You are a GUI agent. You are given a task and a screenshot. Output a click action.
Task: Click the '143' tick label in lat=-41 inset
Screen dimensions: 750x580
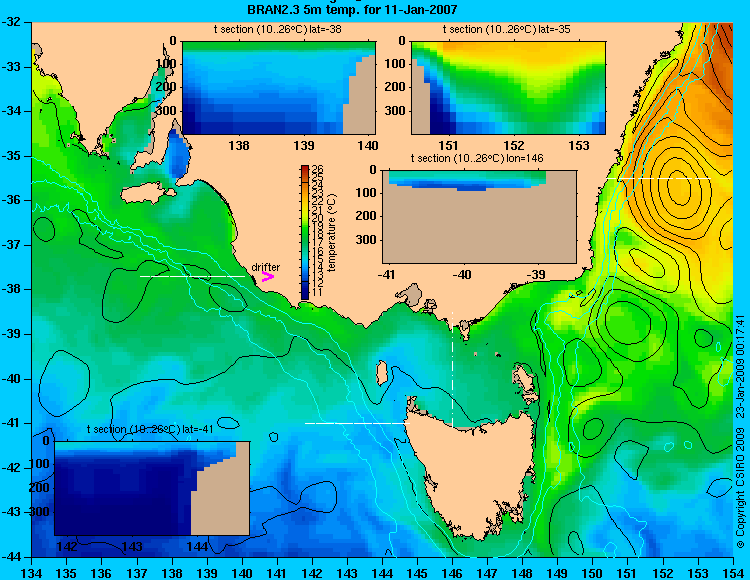point(132,546)
